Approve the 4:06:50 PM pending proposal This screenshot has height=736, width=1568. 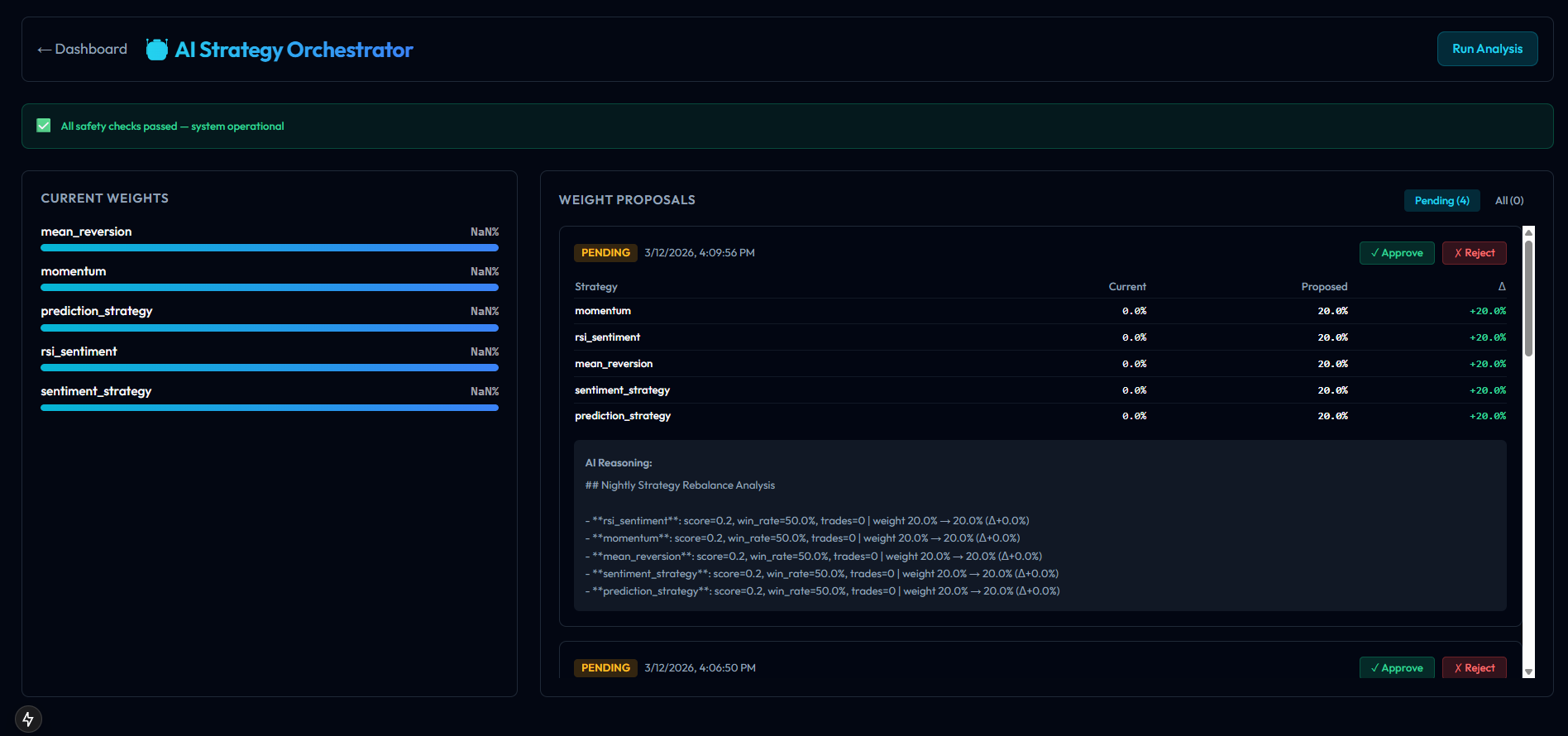[1396, 667]
